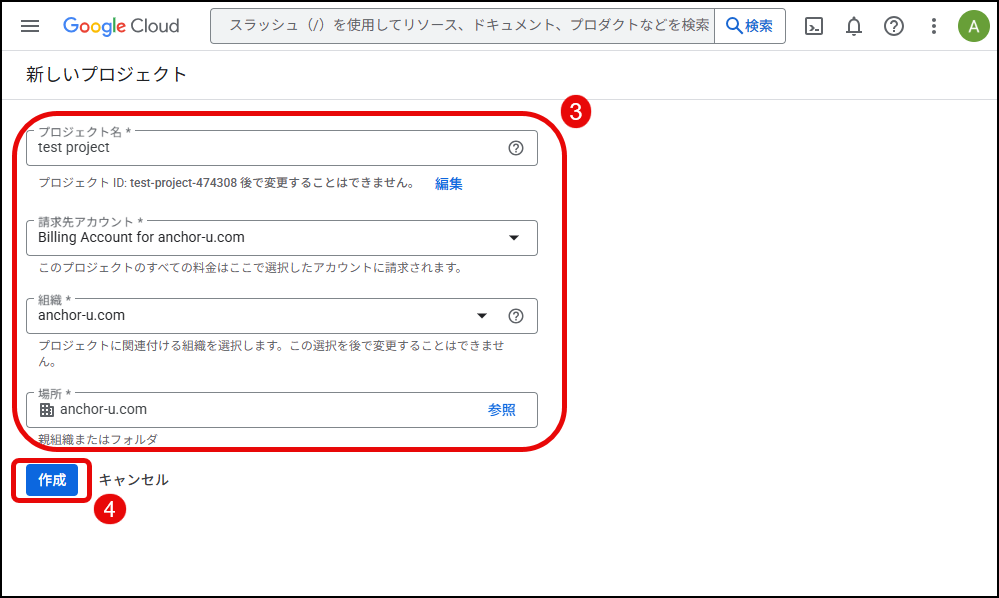Click the プロジェクト名 text field
This screenshot has width=999, height=598.
[x=260, y=148]
